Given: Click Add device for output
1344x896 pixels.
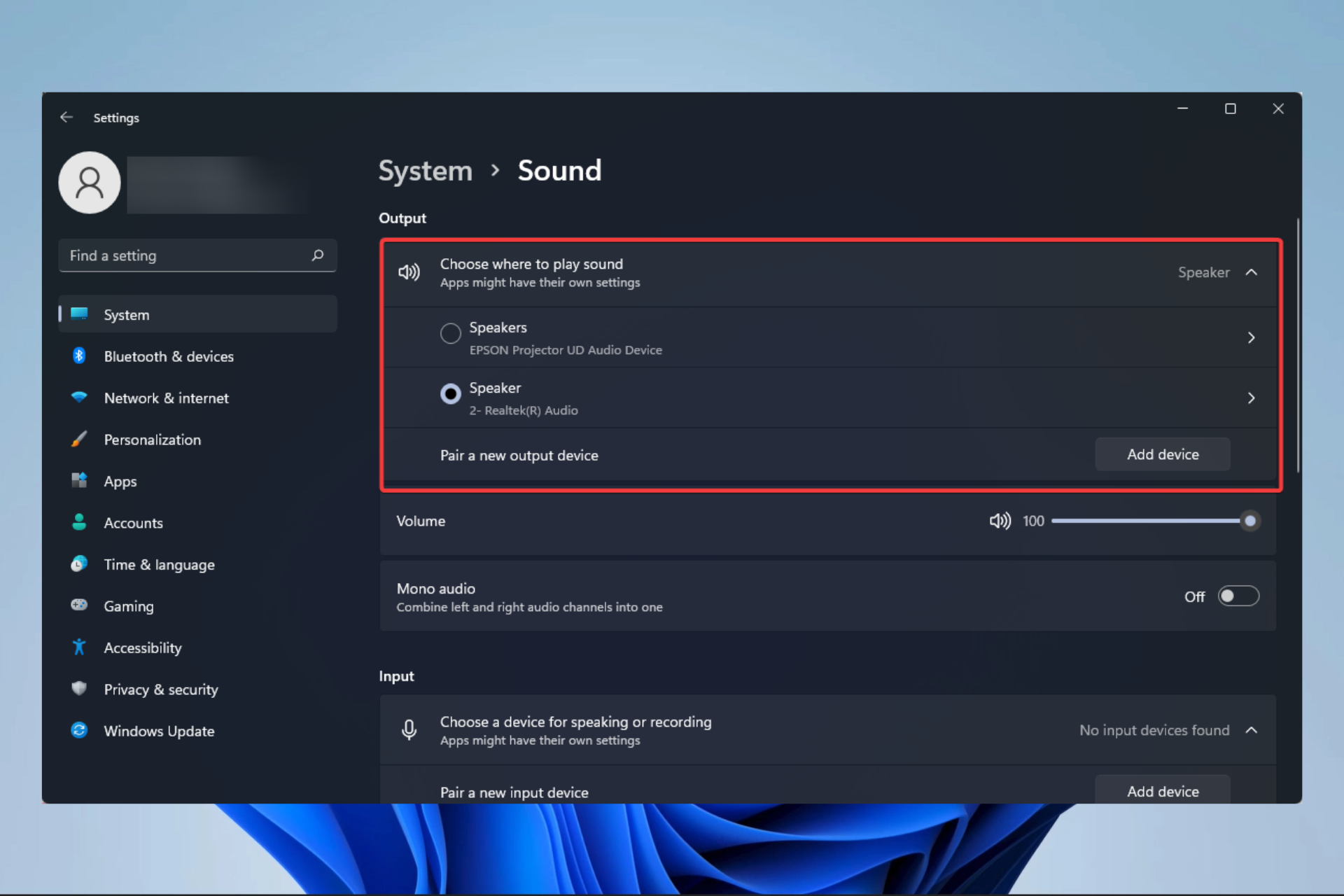Looking at the screenshot, I should coord(1163,454).
